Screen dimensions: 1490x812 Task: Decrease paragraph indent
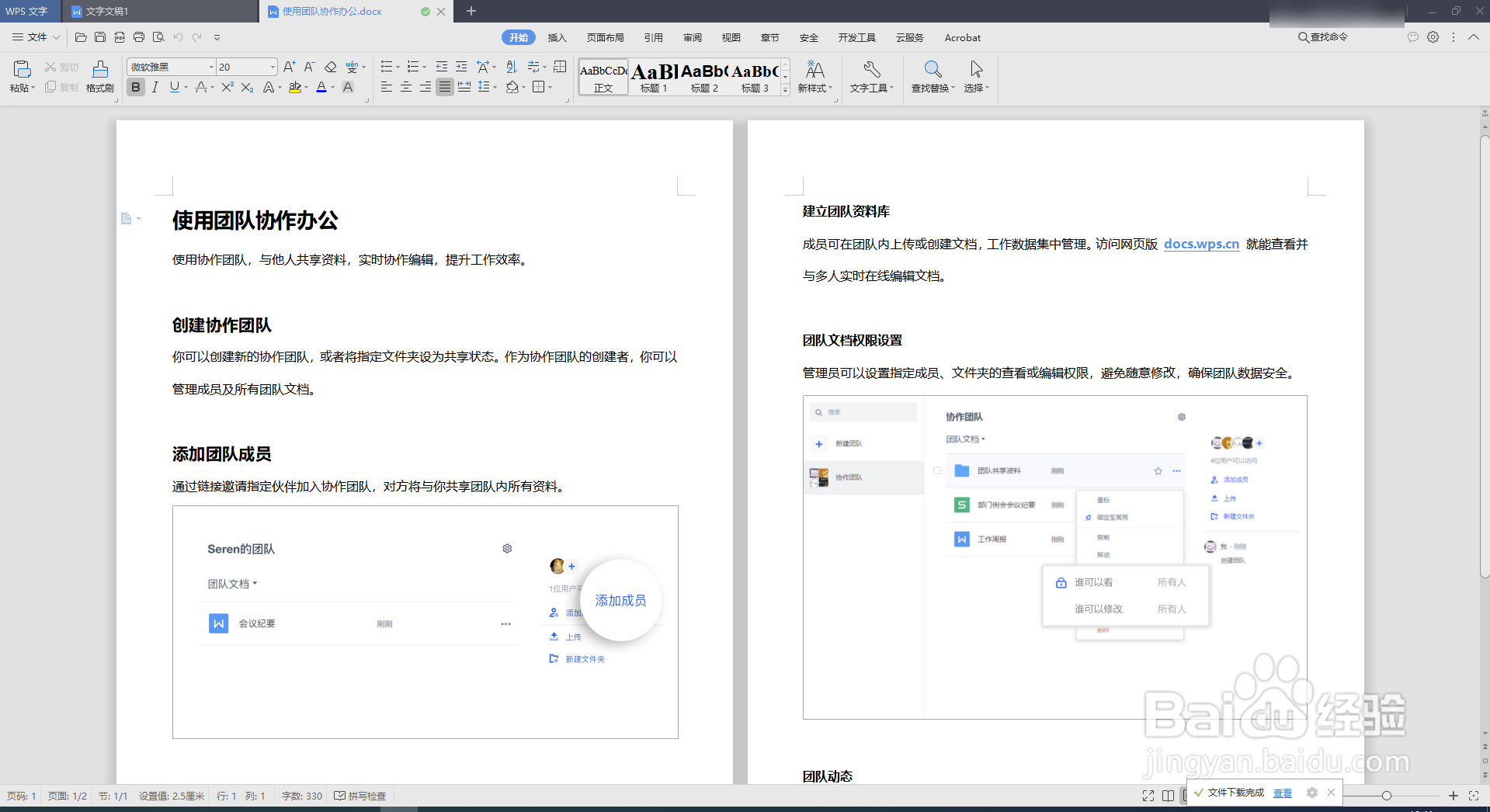pyautogui.click(x=442, y=67)
